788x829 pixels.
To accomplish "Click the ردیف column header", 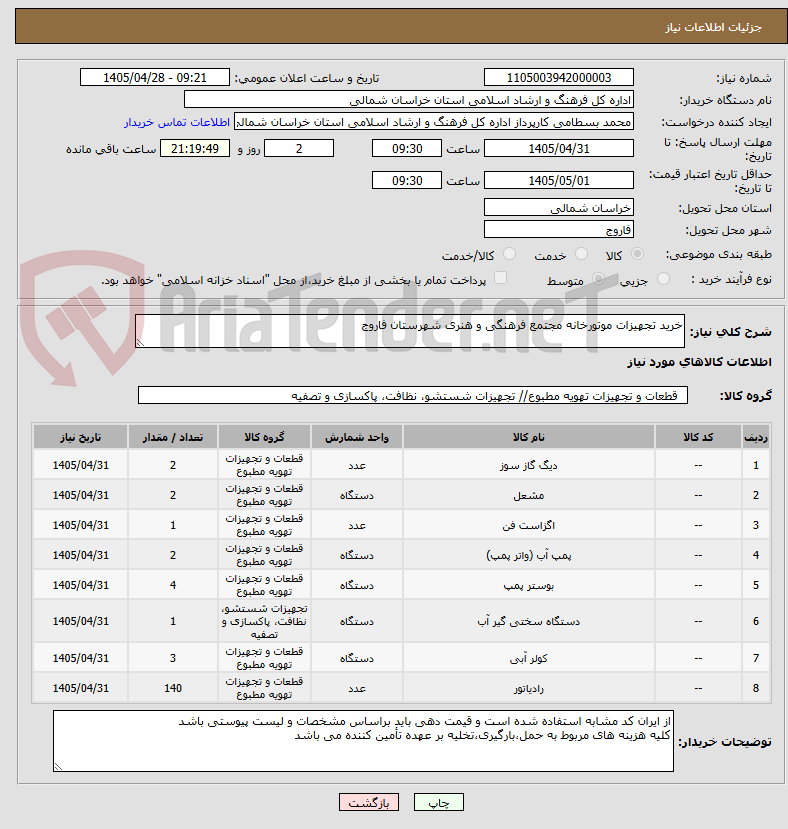I will 756,437.
